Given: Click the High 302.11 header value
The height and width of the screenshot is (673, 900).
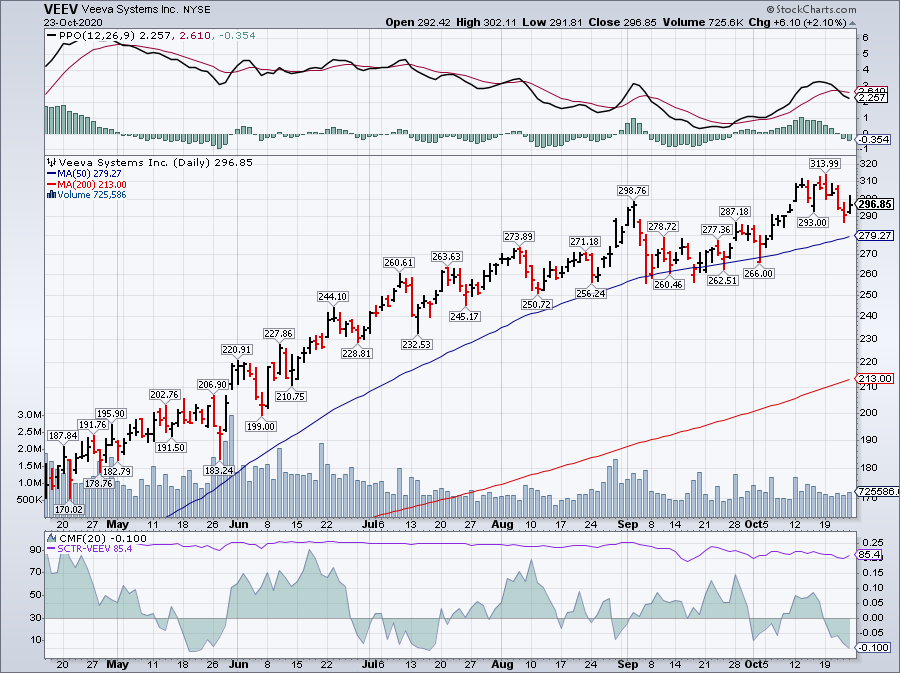Looking at the screenshot, I should [486, 23].
